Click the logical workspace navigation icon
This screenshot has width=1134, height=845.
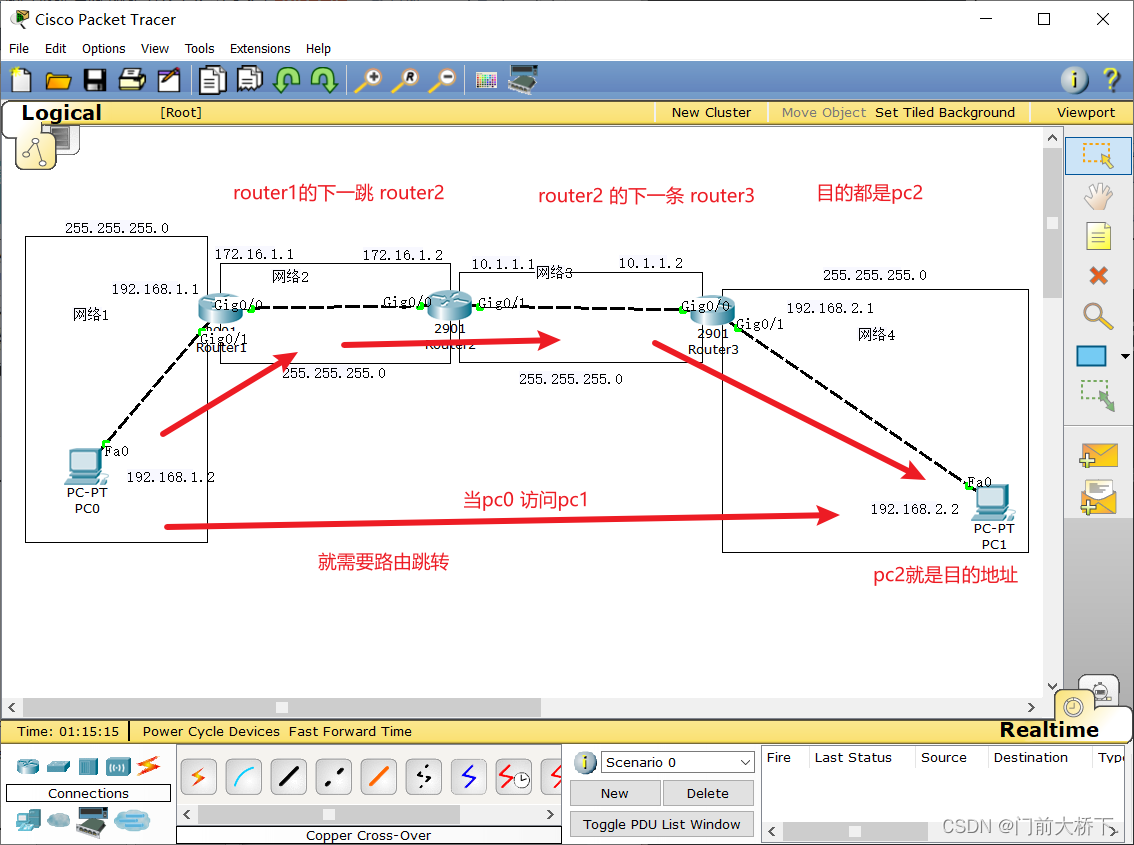(36, 150)
